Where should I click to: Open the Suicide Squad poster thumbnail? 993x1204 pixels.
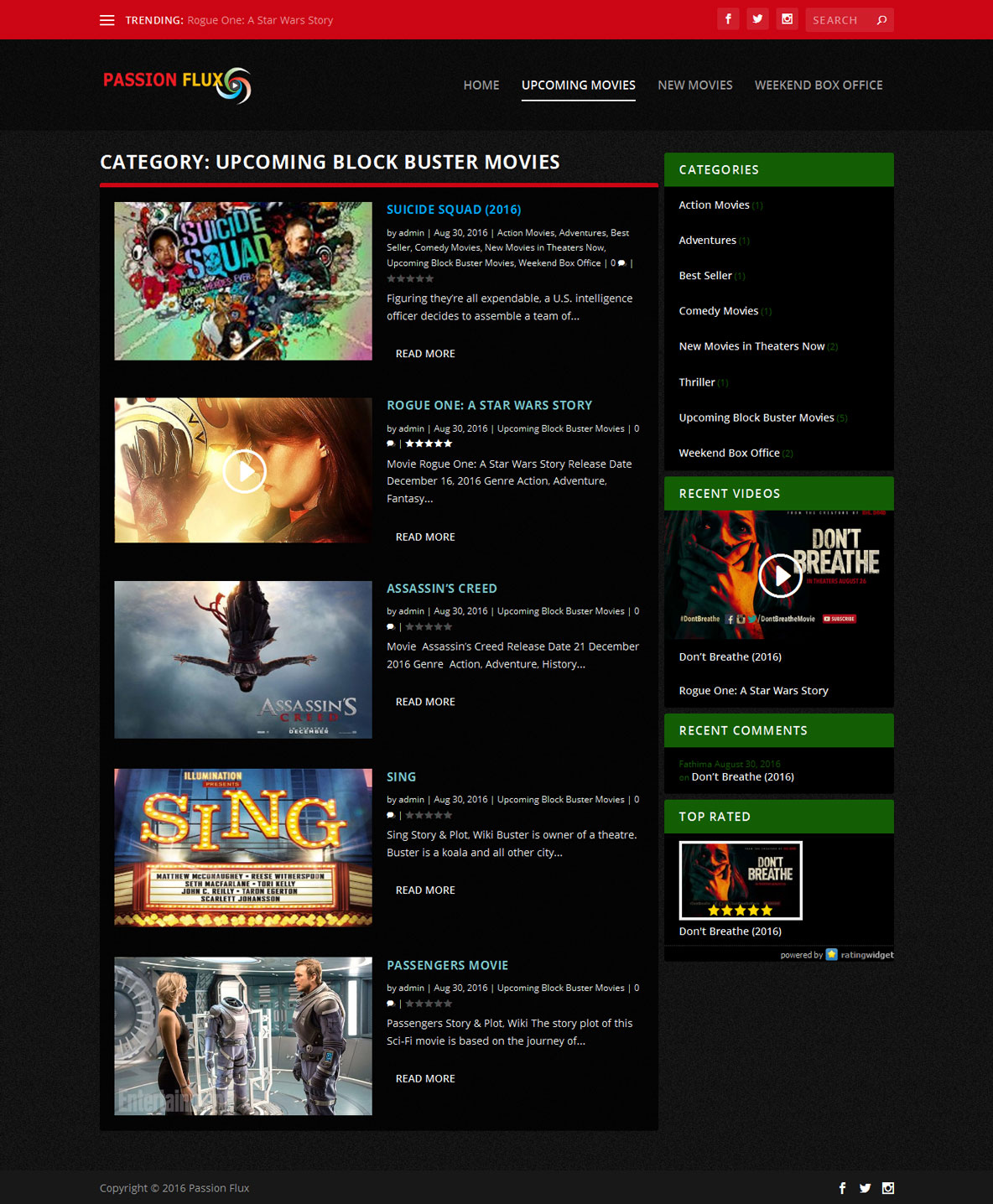pos(243,281)
